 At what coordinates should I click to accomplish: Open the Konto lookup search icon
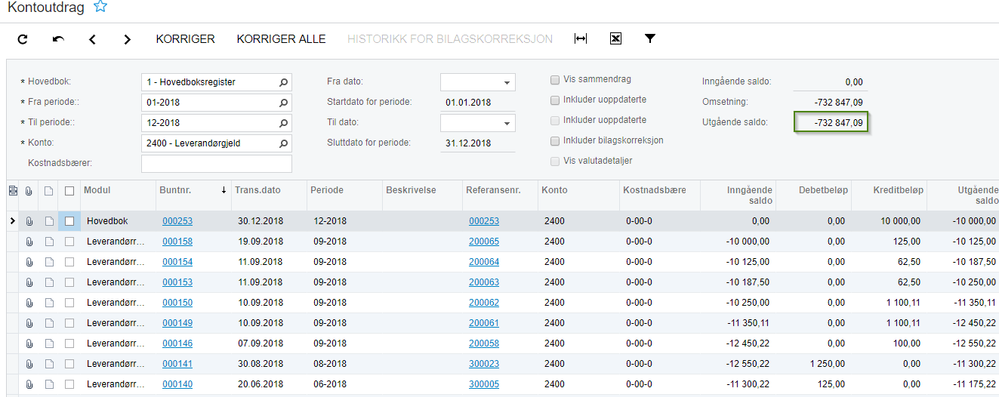click(x=284, y=143)
